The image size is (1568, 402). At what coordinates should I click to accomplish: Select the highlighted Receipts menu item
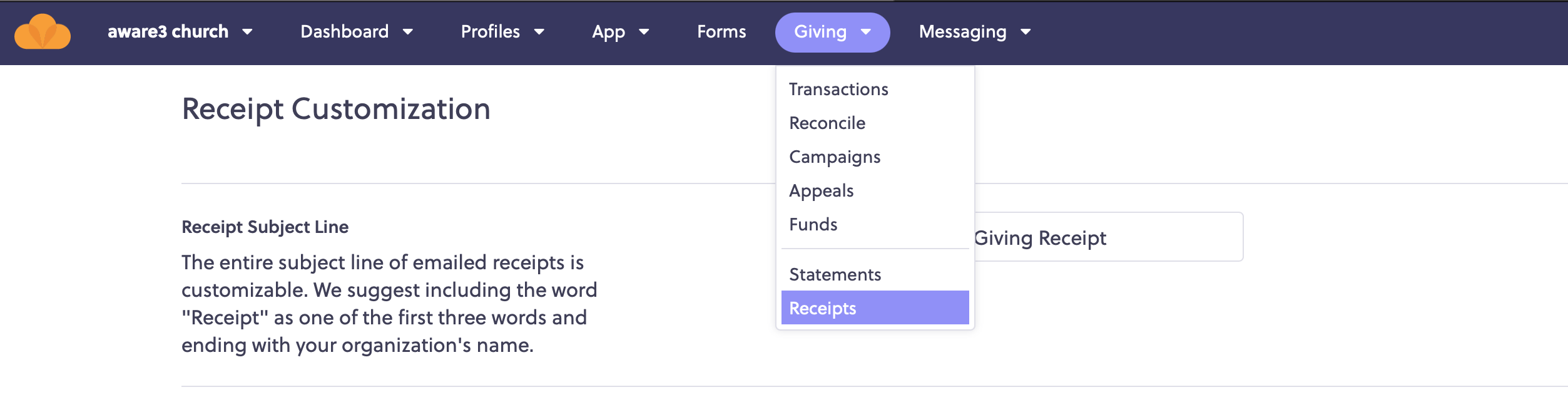pyautogui.click(x=875, y=308)
